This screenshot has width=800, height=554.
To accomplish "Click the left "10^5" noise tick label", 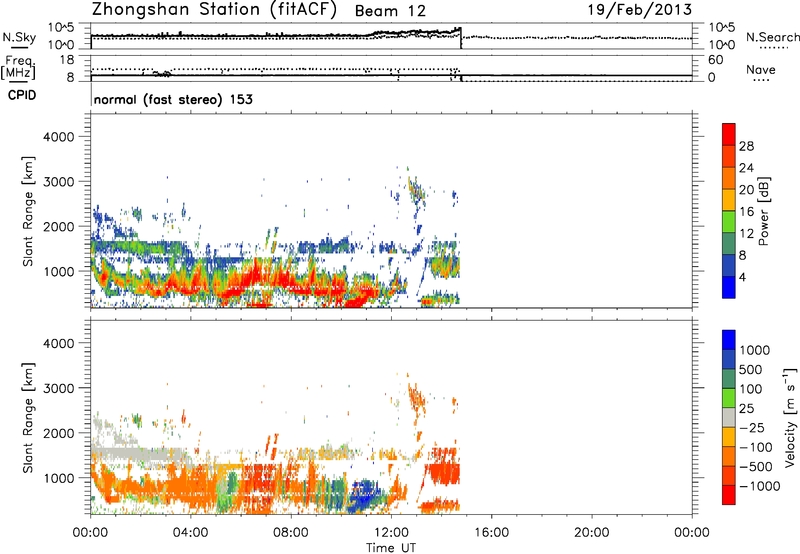I will point(62,28).
